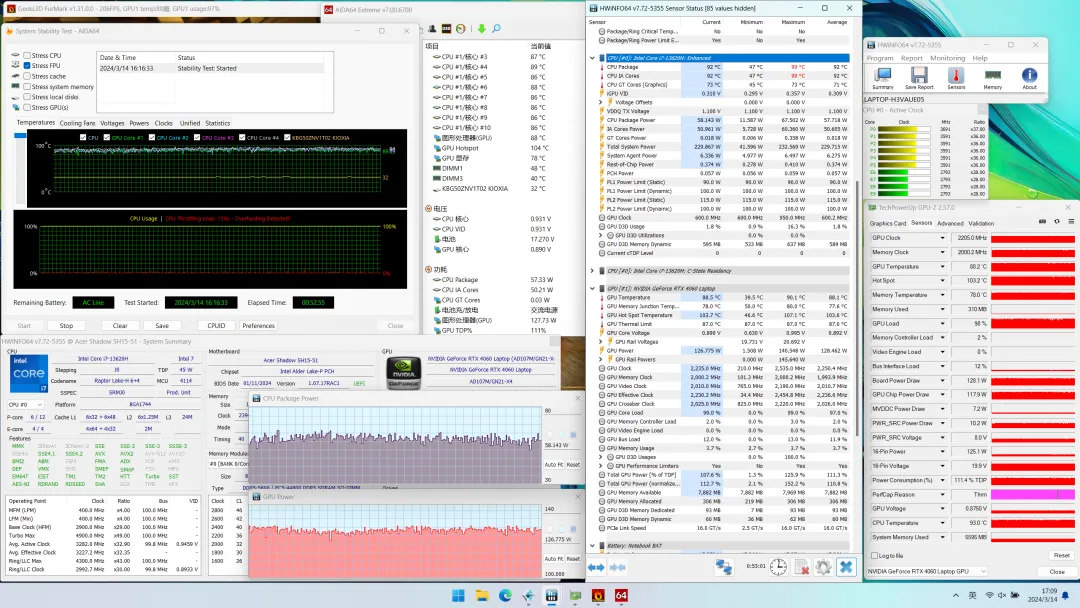1080x608 pixels.
Task: Open the GPU selector combo box in GPU-Z
Action: click(926, 572)
